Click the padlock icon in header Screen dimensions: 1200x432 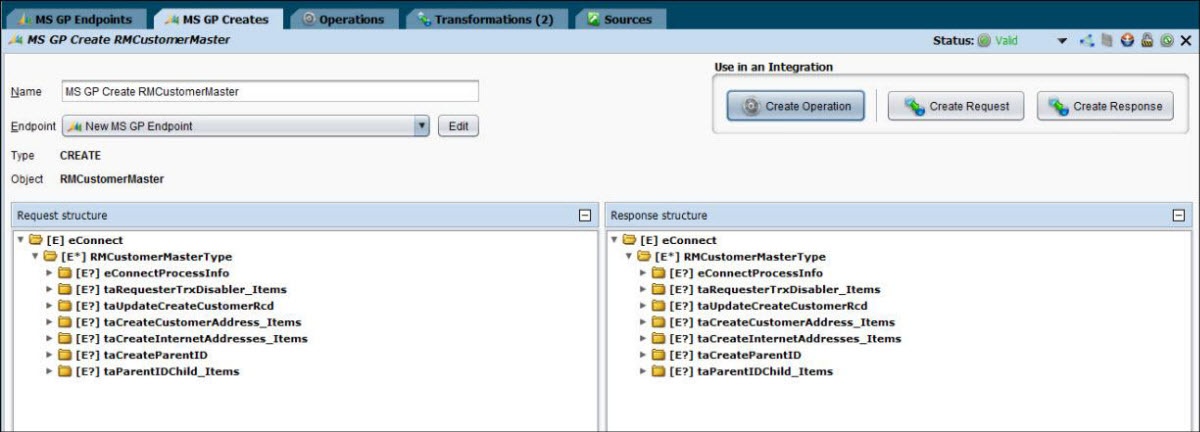1146,41
